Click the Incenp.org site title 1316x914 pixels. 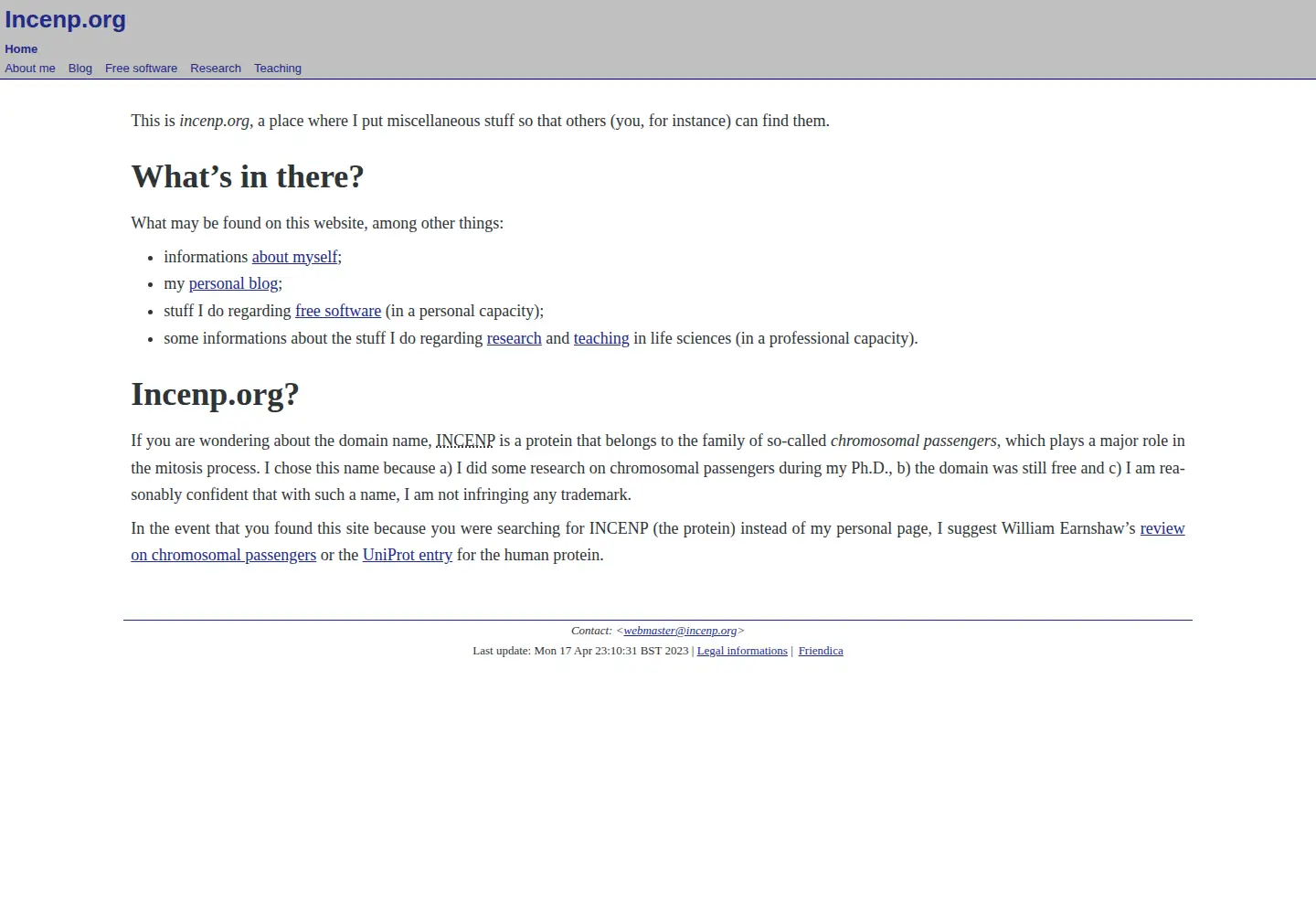click(x=65, y=19)
